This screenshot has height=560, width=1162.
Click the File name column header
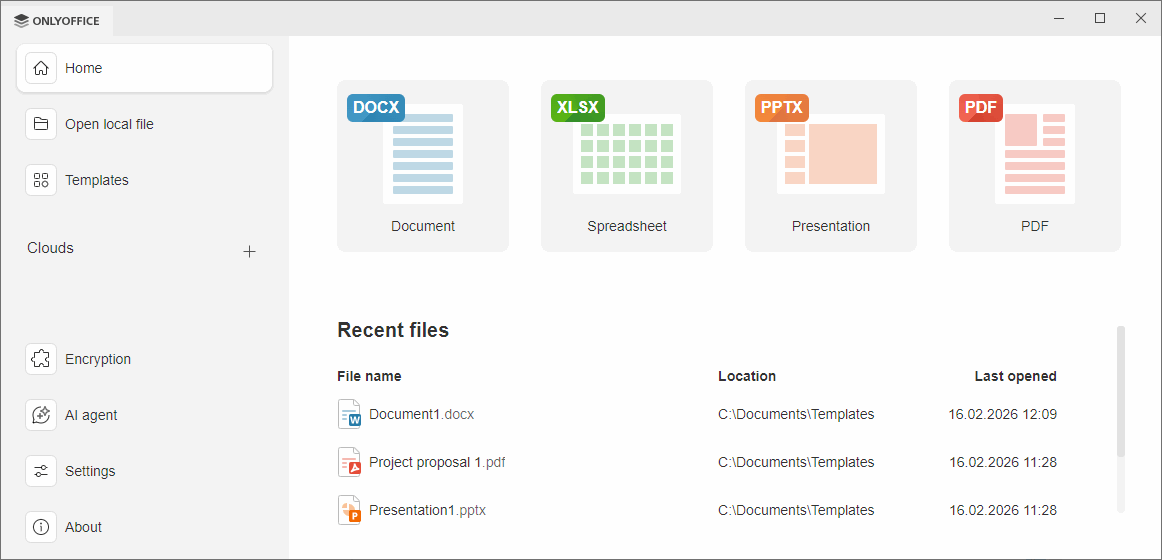369,376
